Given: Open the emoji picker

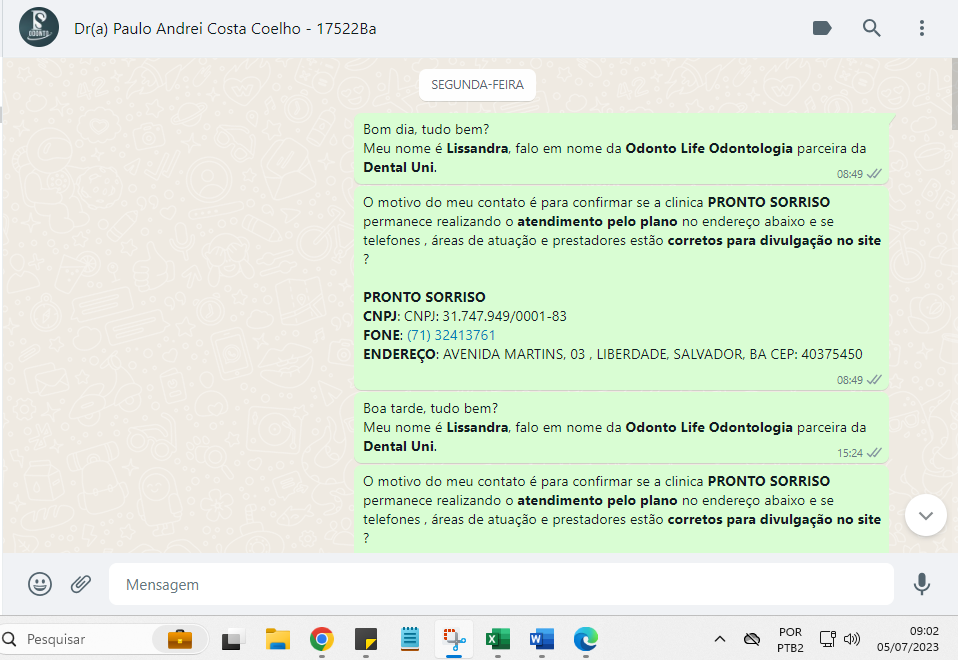Looking at the screenshot, I should point(40,584).
